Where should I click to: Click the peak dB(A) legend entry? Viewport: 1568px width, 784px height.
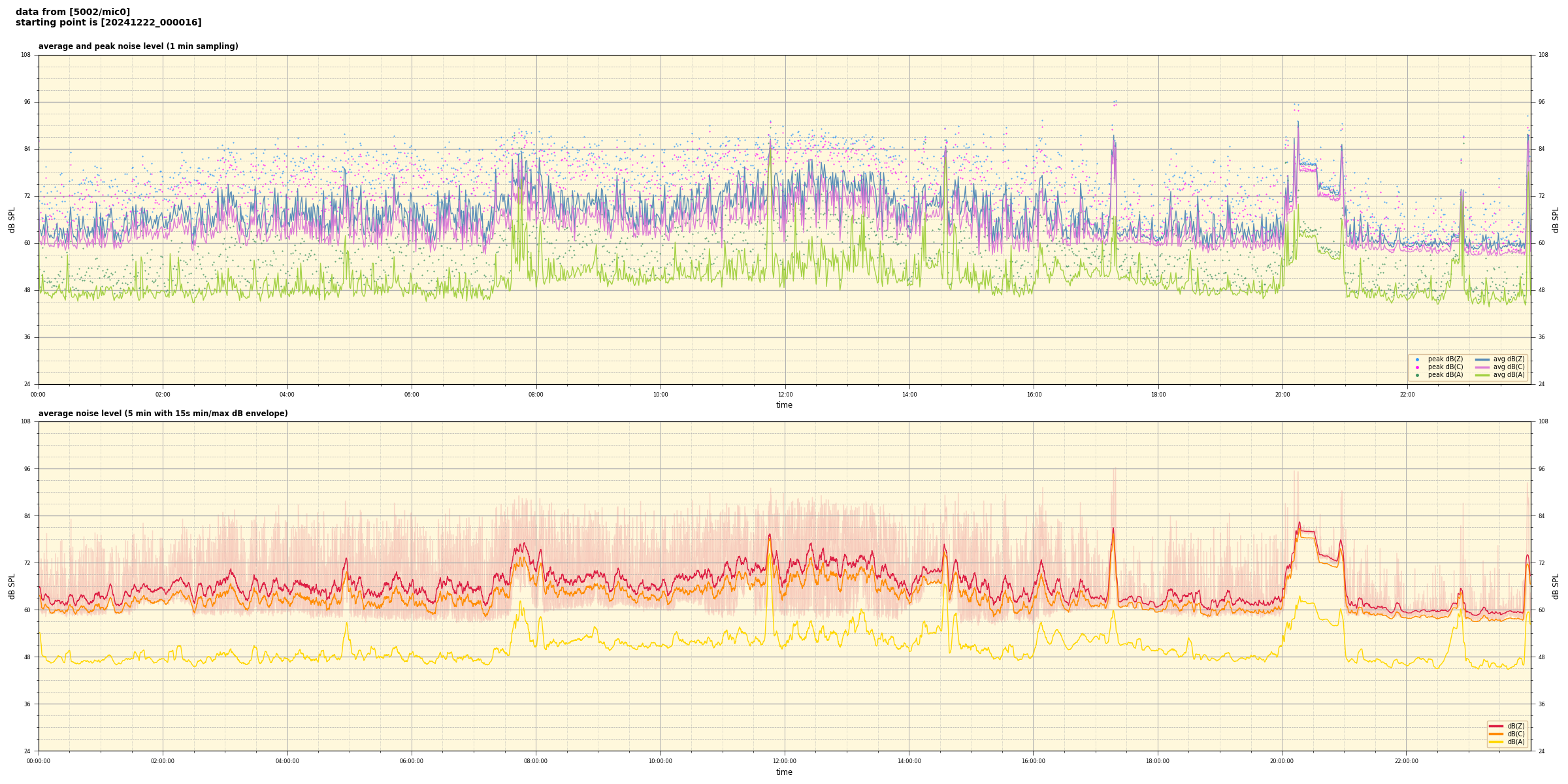[1445, 375]
